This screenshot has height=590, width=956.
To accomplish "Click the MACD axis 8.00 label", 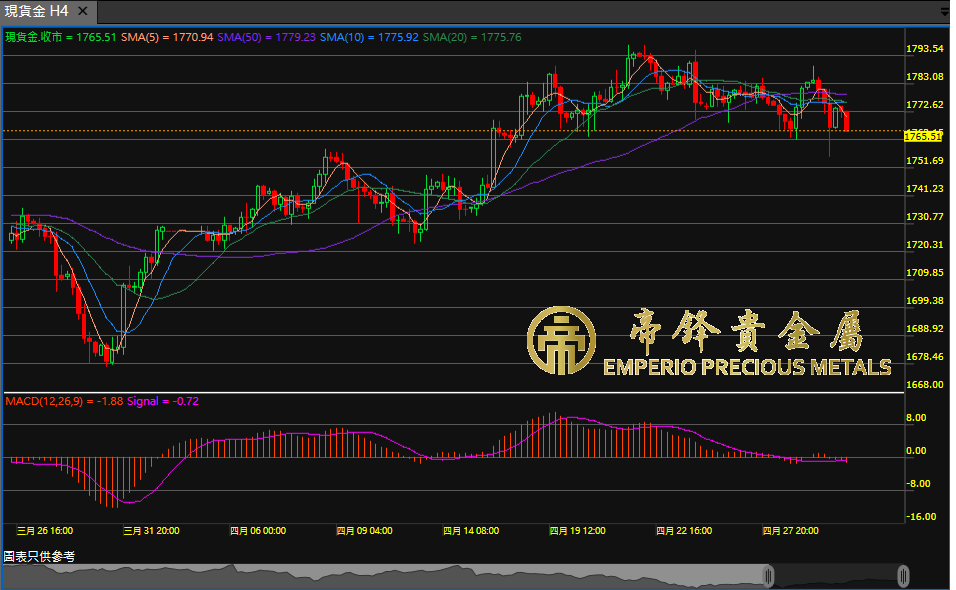I will coord(916,418).
